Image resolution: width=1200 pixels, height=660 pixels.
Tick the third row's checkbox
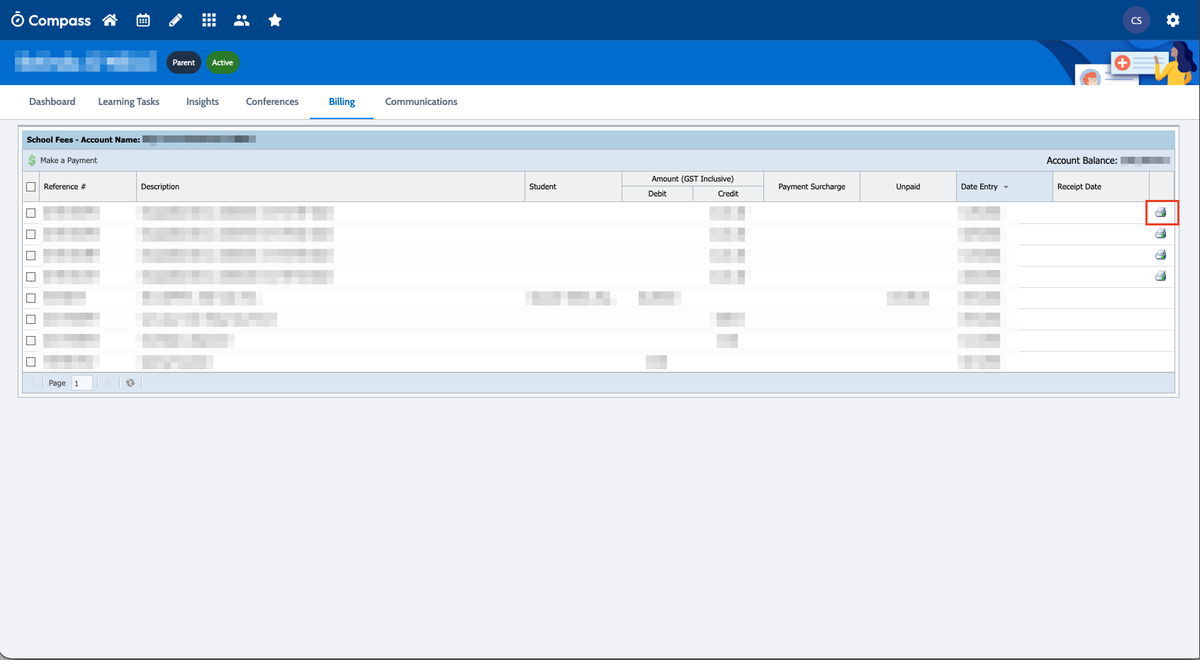pos(31,255)
